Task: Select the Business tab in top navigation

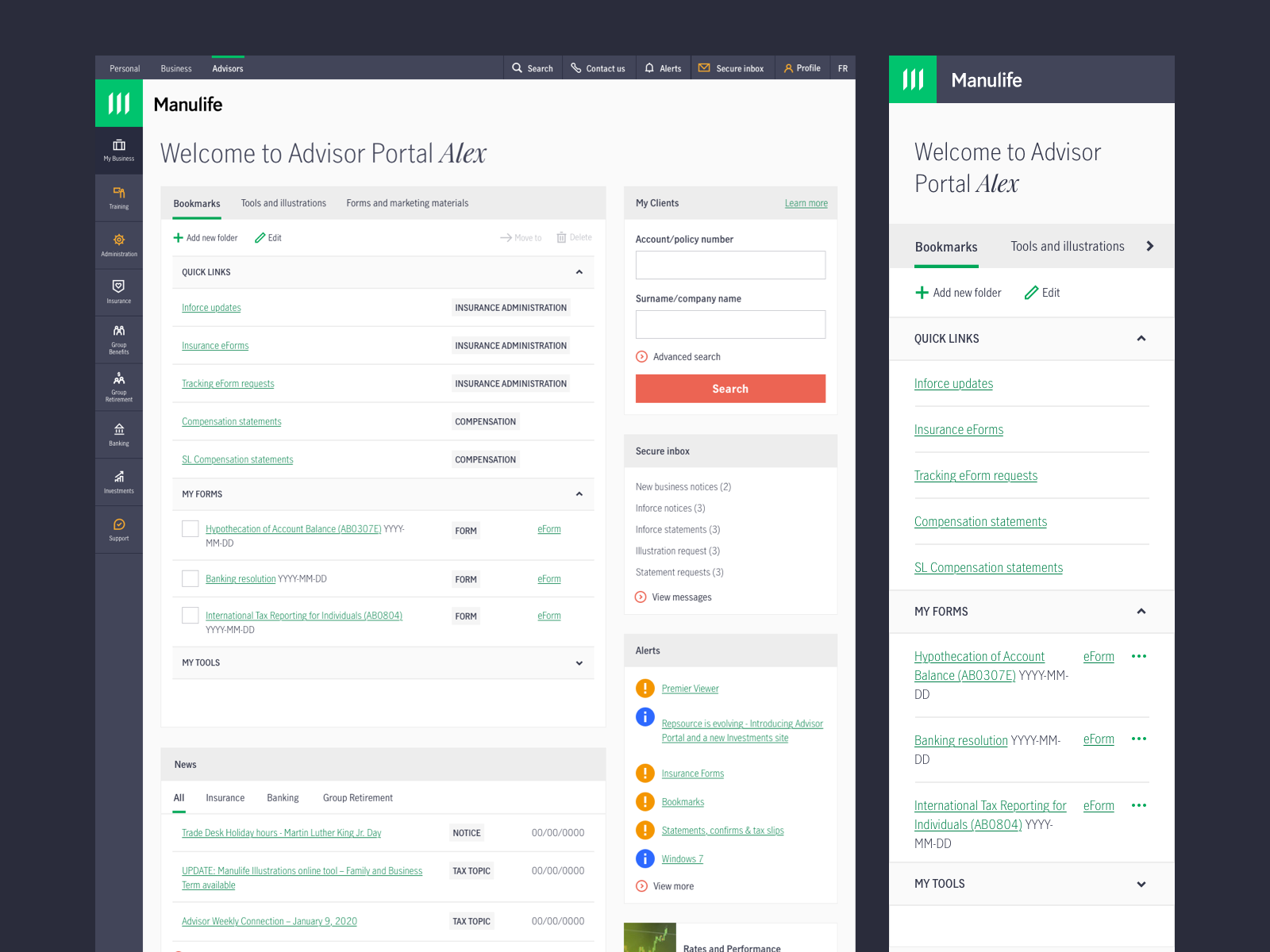Action: (x=175, y=68)
